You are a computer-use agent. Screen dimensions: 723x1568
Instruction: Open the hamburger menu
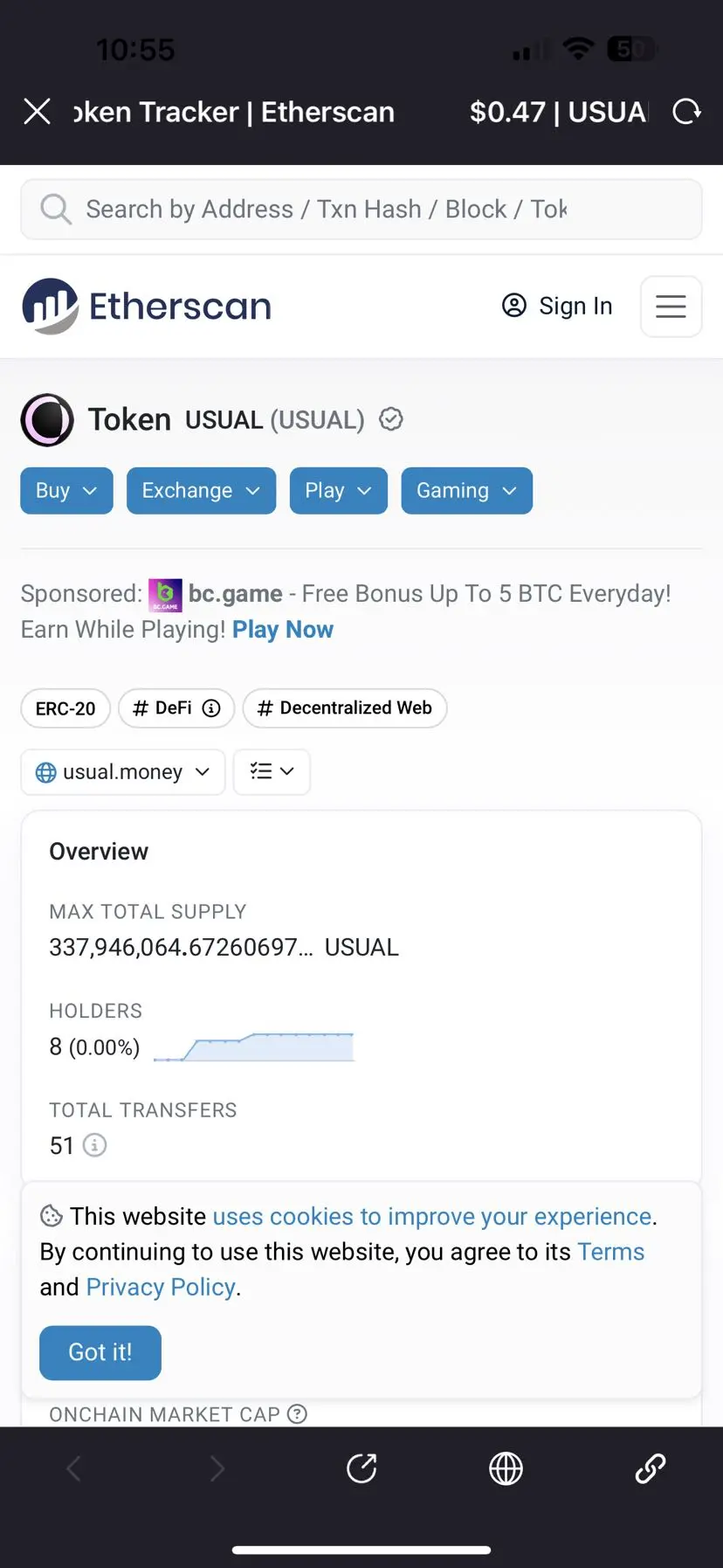671,307
